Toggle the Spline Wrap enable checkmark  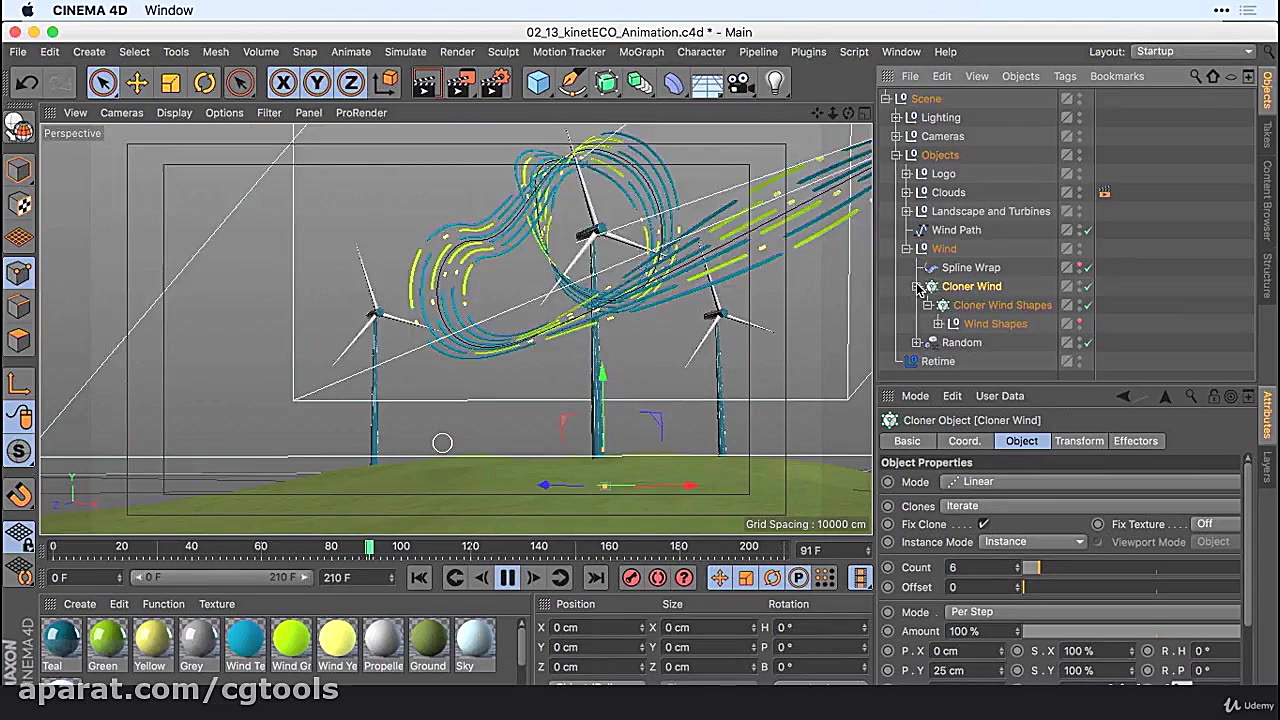(x=1088, y=268)
